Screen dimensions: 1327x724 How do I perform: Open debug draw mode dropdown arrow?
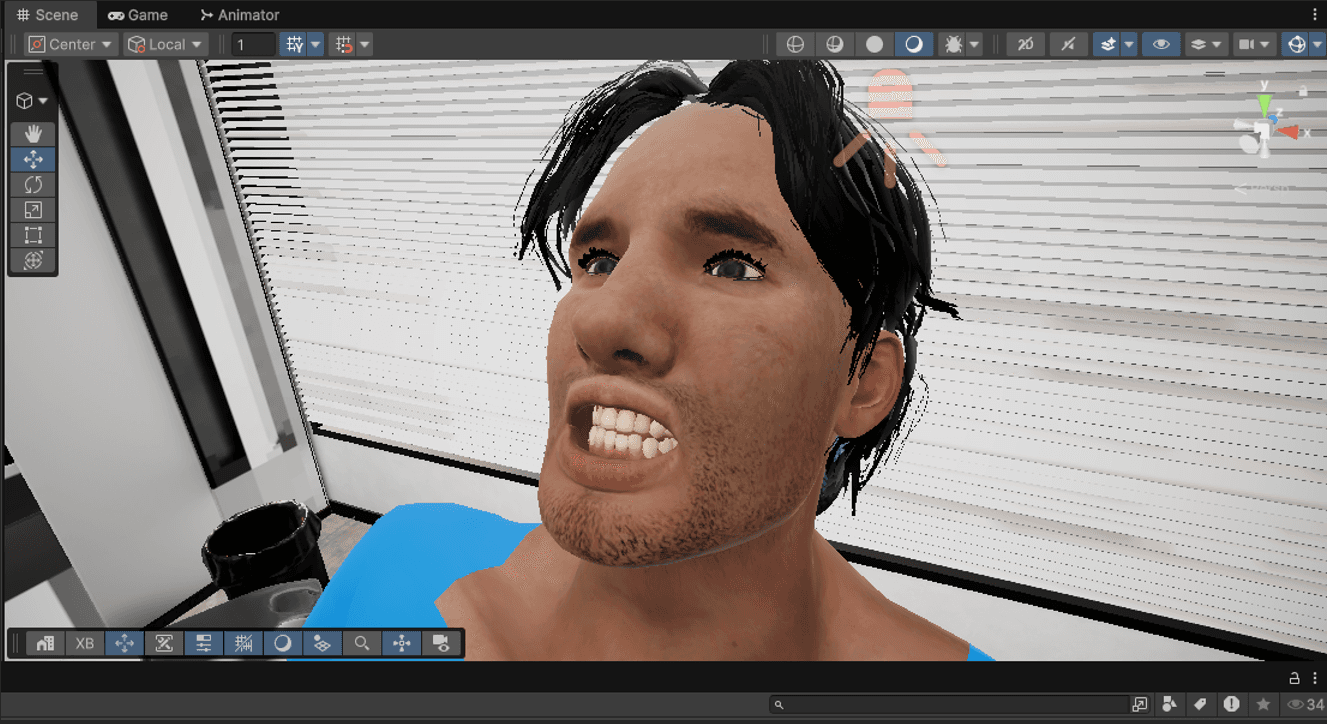974,44
